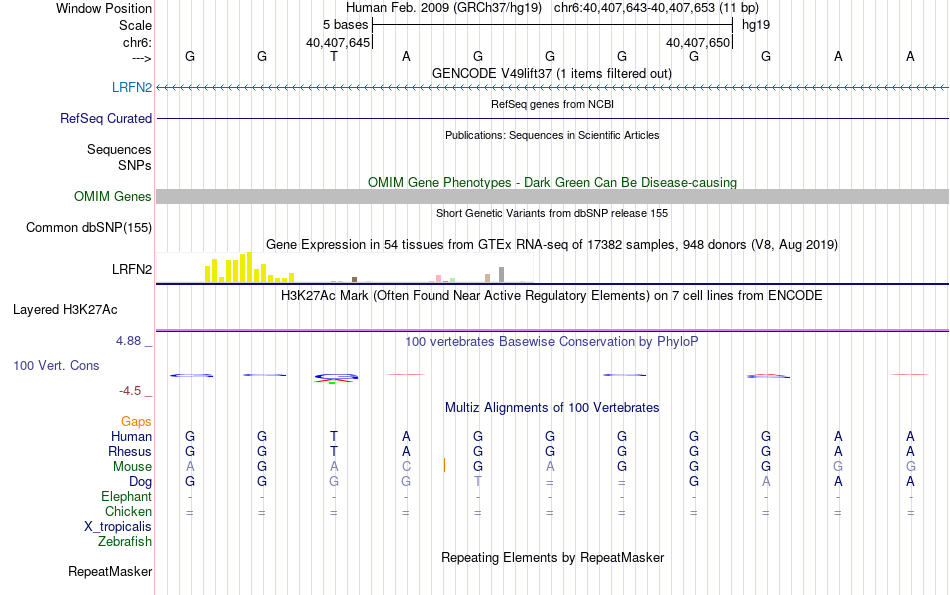Viewport: 950px width, 595px height.
Task: Open the RefSeq Curated track label
Action: [106, 118]
